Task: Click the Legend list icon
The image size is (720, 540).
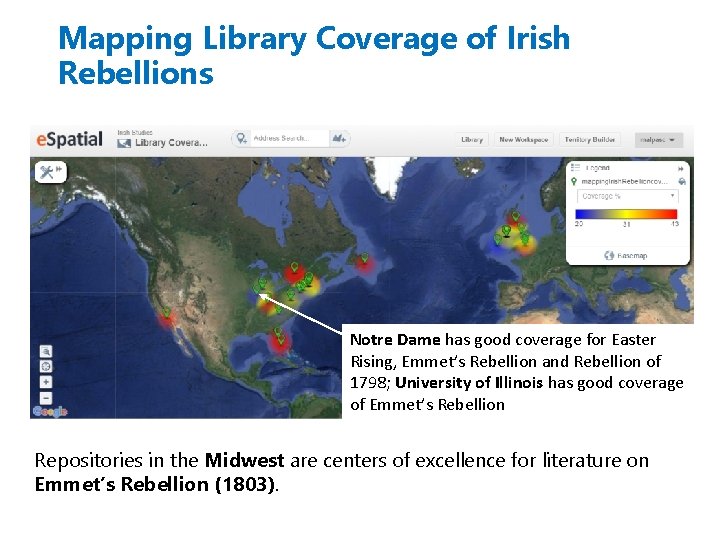Action: [x=575, y=168]
